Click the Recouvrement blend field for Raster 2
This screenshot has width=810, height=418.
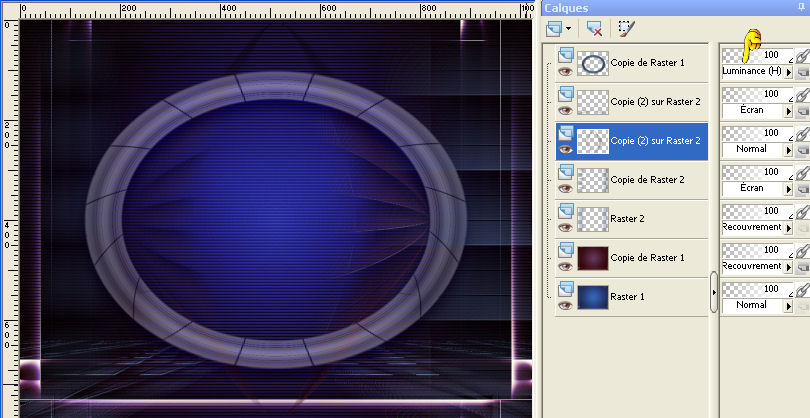click(753, 227)
